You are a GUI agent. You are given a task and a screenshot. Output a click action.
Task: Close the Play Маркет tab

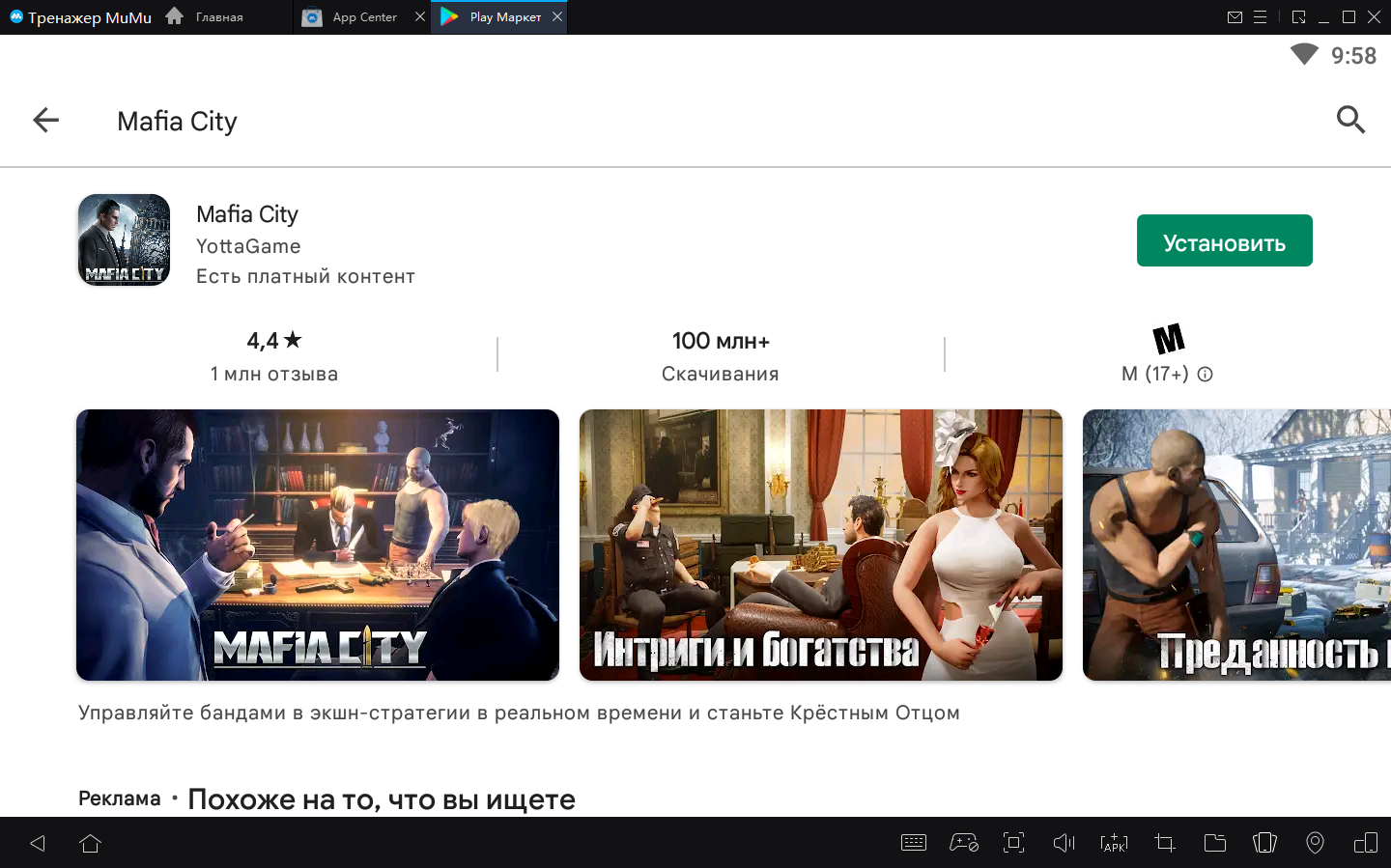(x=557, y=16)
